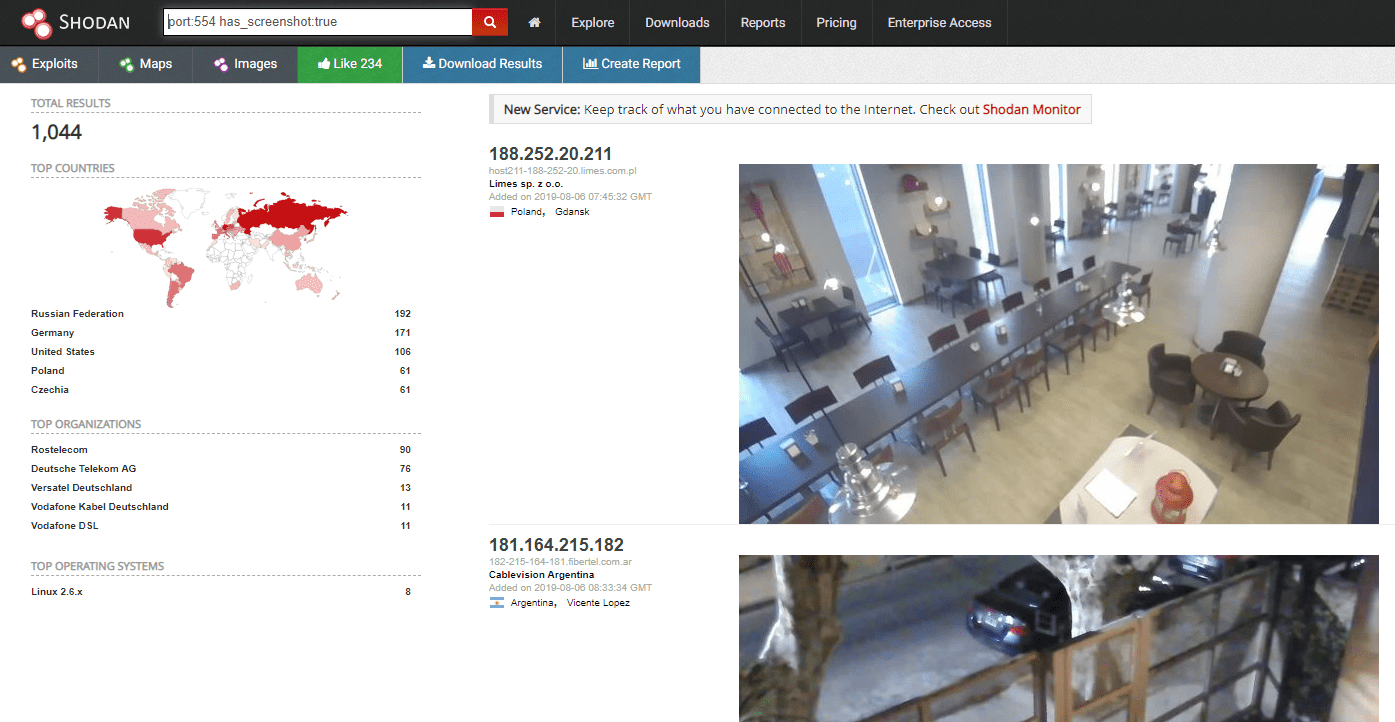Click Create Report button
The width and height of the screenshot is (1395, 722).
[631, 64]
